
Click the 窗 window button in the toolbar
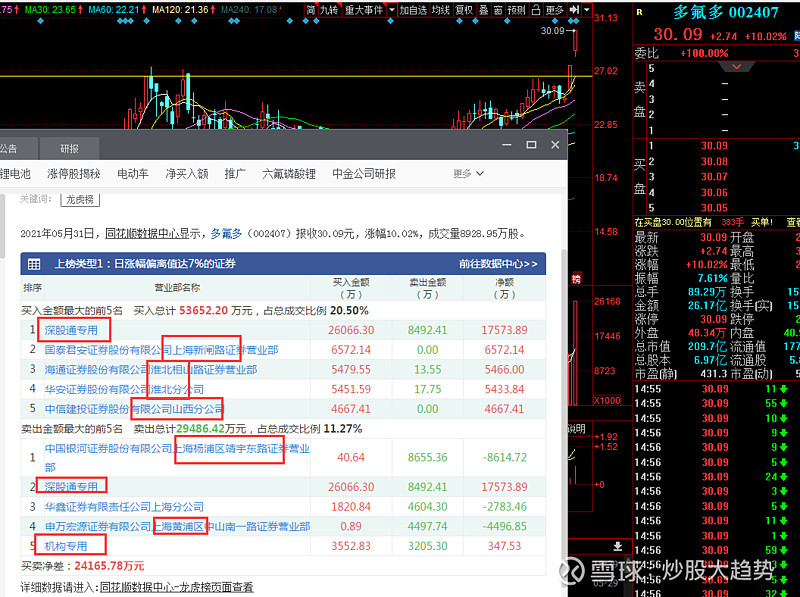pos(498,10)
